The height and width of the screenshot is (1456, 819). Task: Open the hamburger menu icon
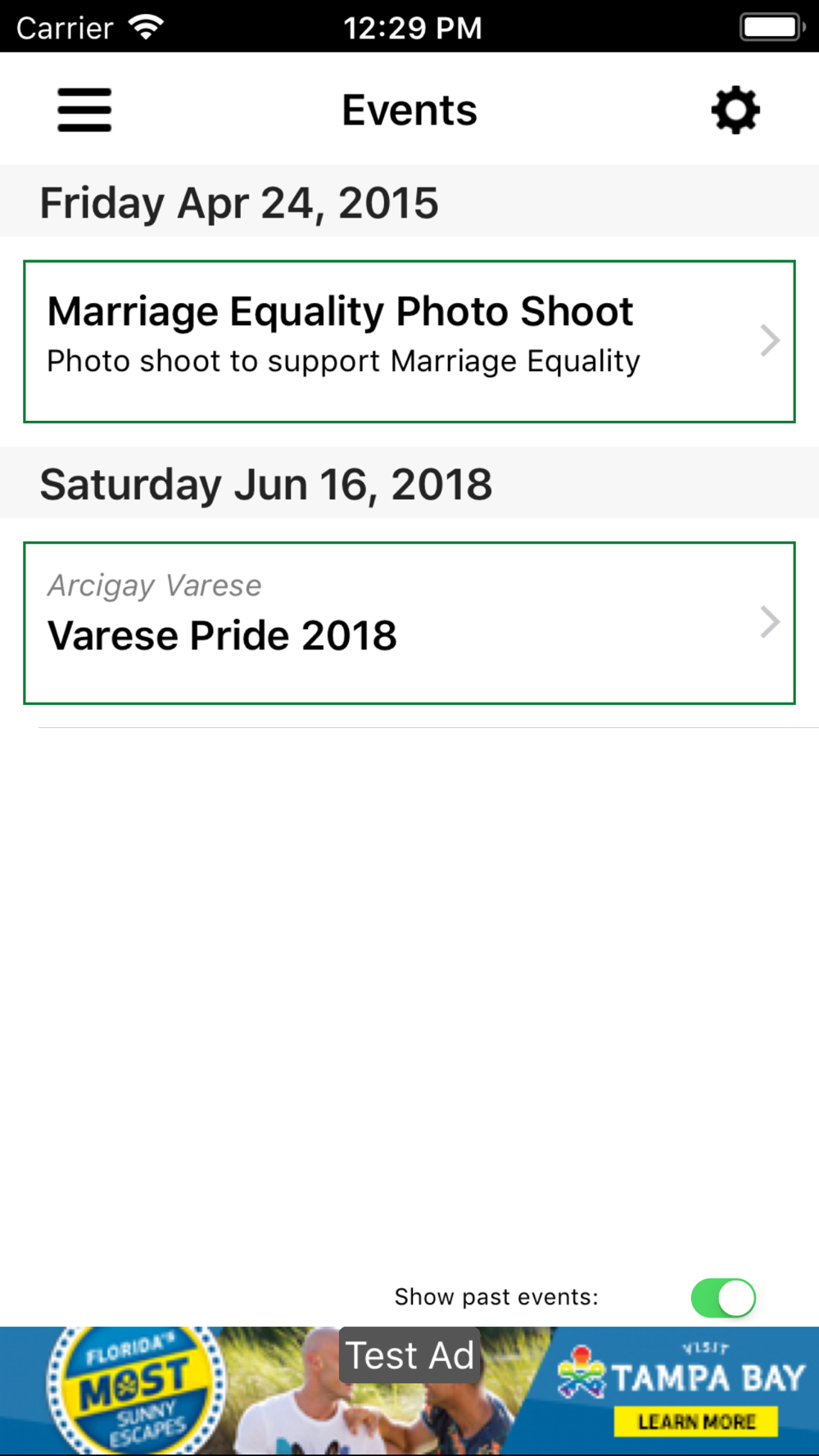point(84,111)
